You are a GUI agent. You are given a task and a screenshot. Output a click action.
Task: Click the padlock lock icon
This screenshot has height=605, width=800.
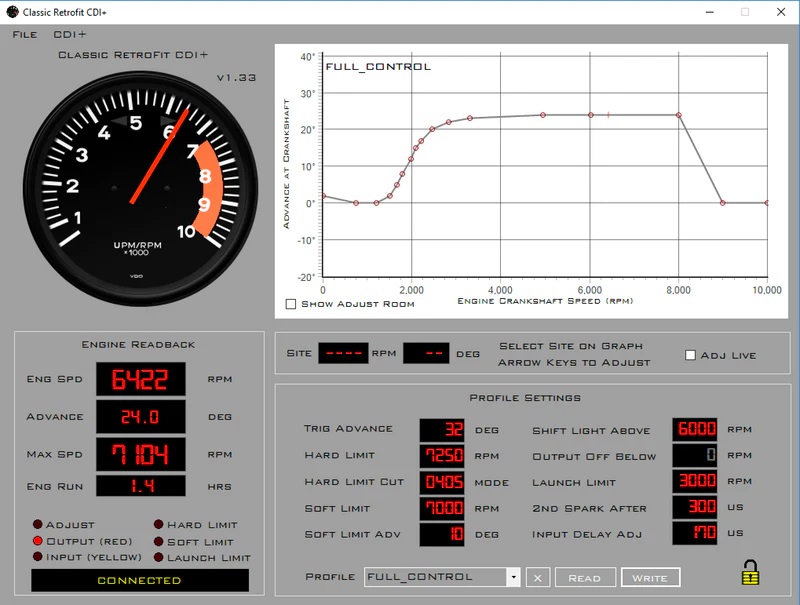click(x=750, y=572)
